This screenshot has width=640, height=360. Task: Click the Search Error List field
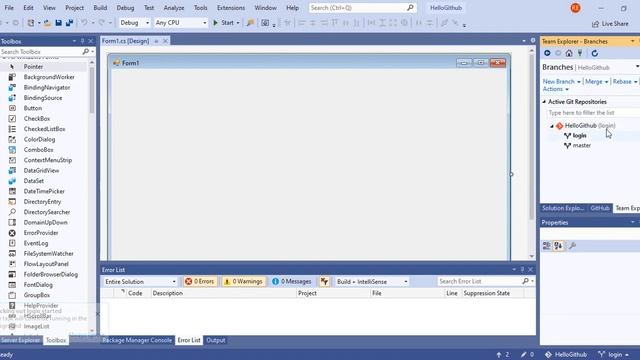479,281
